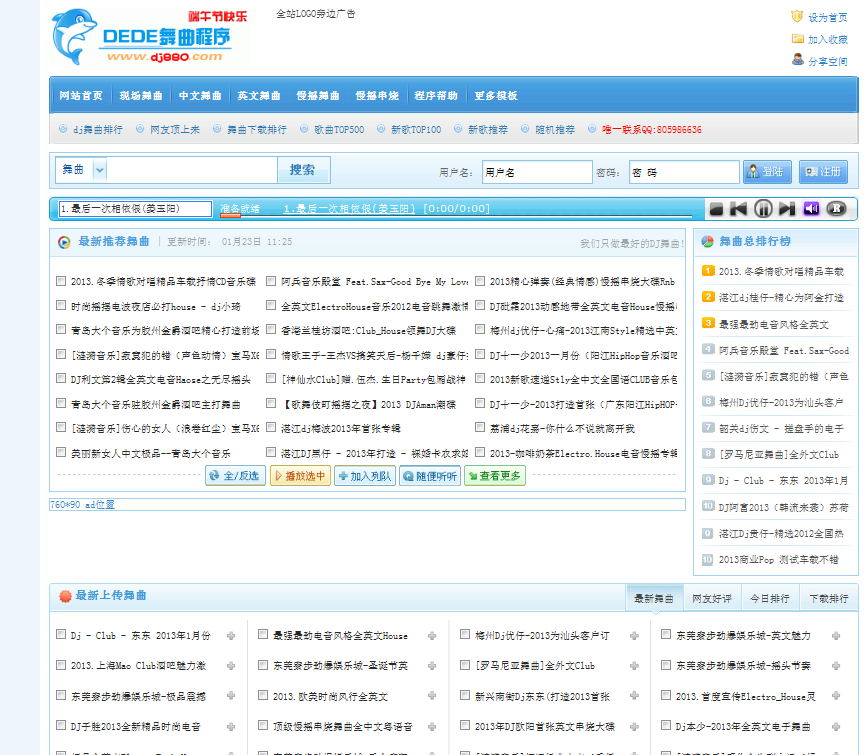Mute the player volume

[813, 209]
